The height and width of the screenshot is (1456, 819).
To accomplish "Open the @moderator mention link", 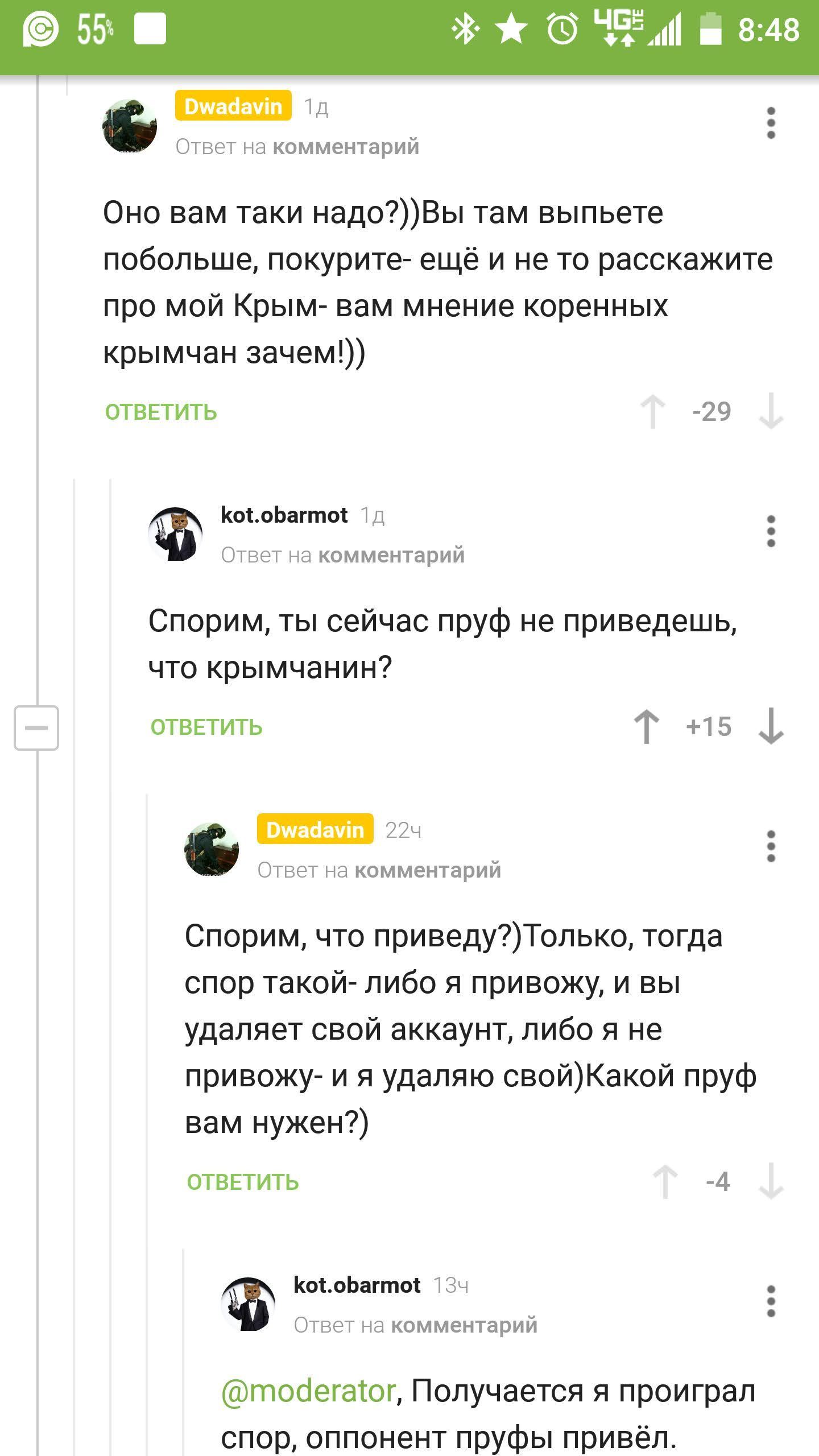I will click(308, 1392).
